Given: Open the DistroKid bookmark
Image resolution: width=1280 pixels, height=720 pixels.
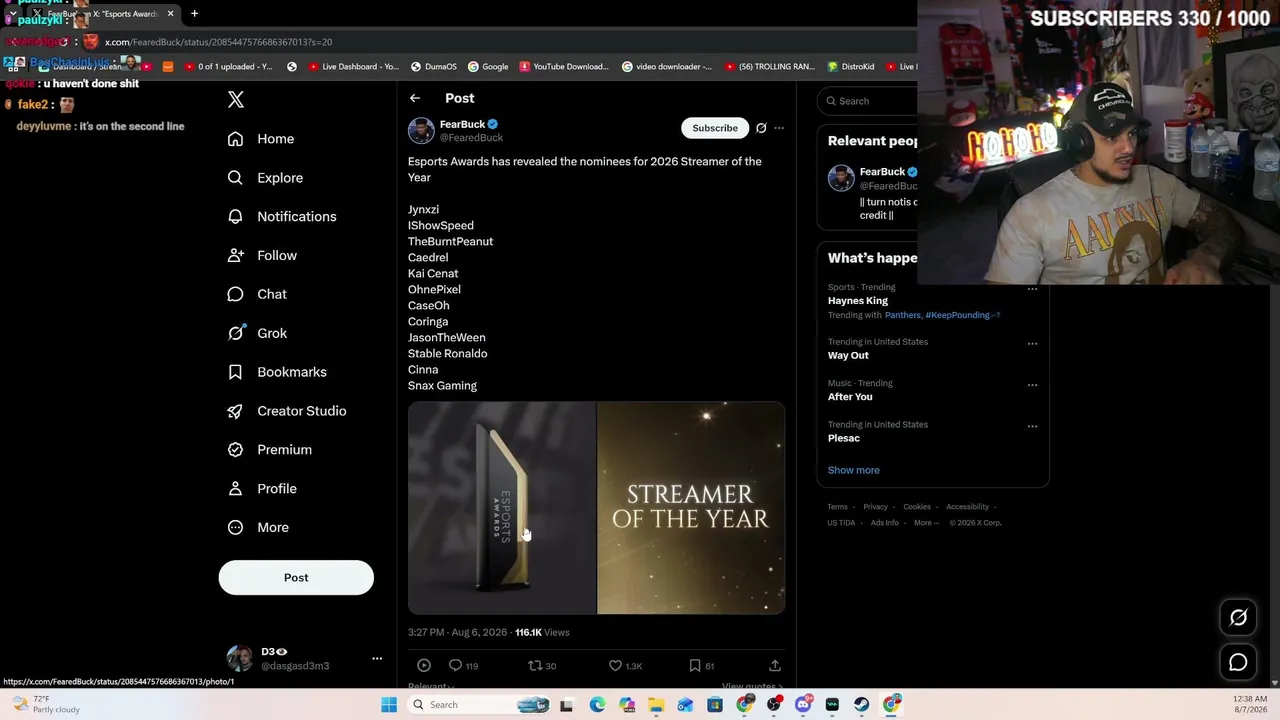Looking at the screenshot, I should click(x=850, y=67).
